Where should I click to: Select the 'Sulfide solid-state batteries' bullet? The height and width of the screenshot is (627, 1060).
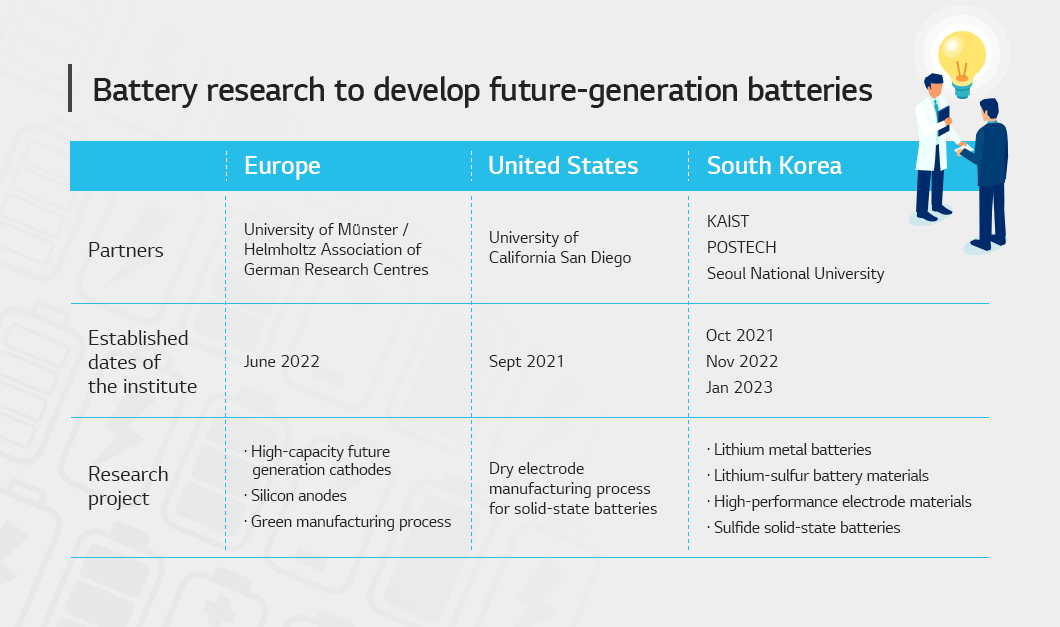point(804,528)
